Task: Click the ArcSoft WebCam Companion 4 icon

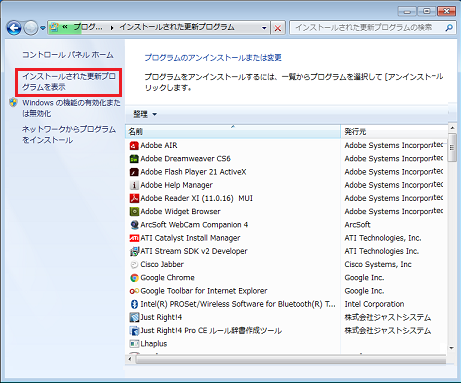Action: pyautogui.click(x=134, y=225)
